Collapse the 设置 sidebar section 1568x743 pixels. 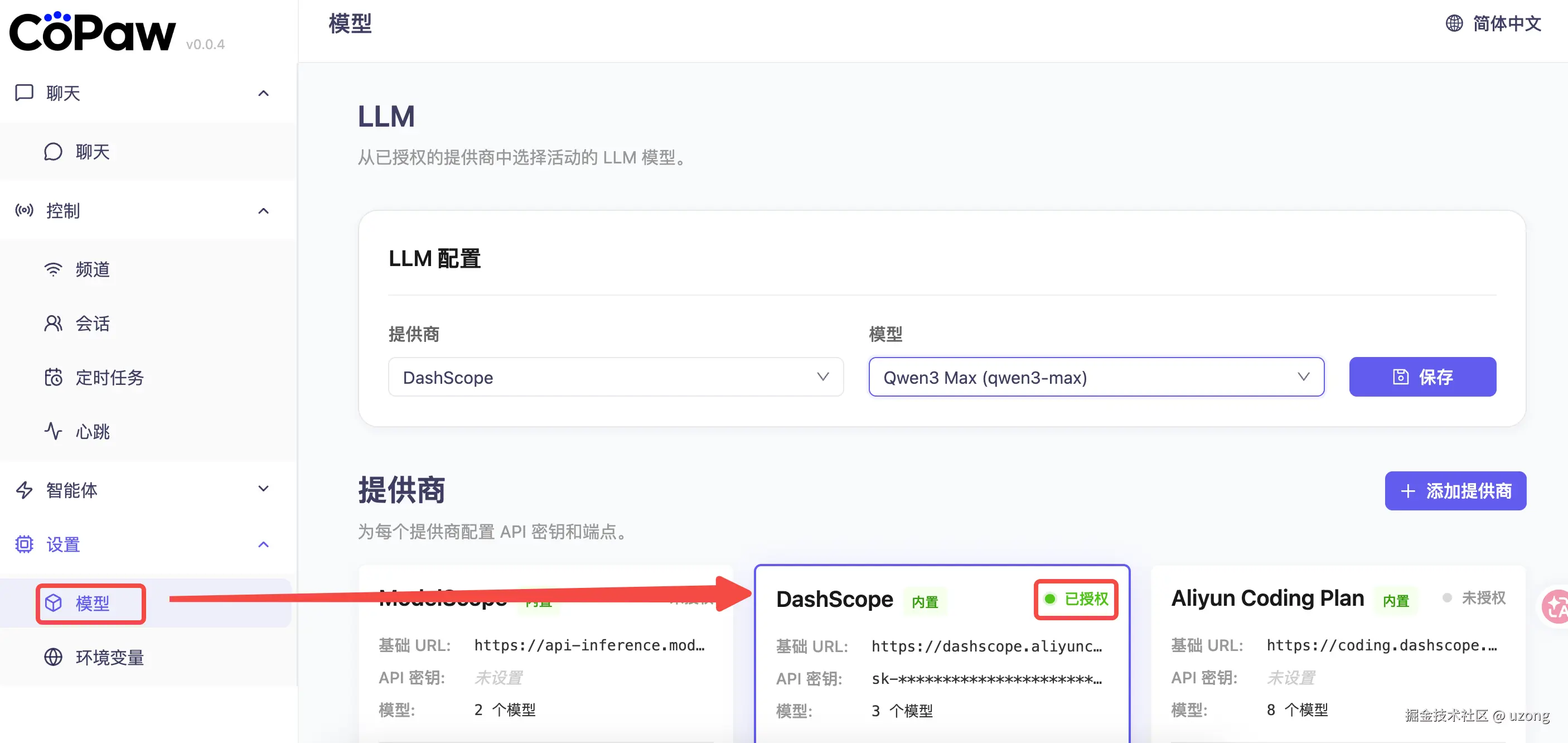coord(263,544)
